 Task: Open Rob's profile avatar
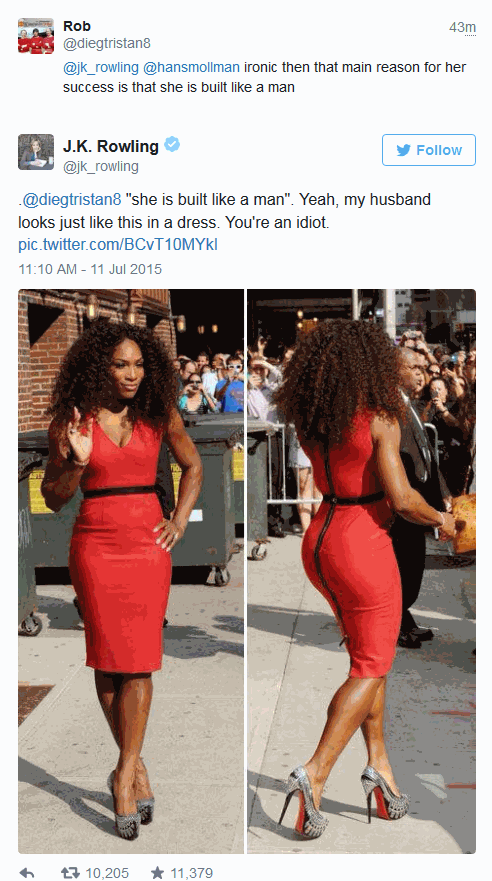coord(36,35)
